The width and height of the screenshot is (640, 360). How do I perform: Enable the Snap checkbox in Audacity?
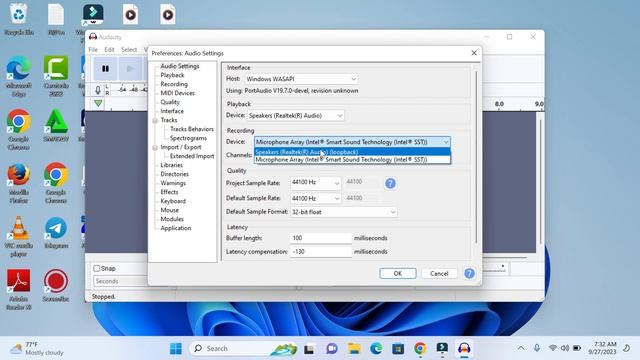tap(97, 268)
